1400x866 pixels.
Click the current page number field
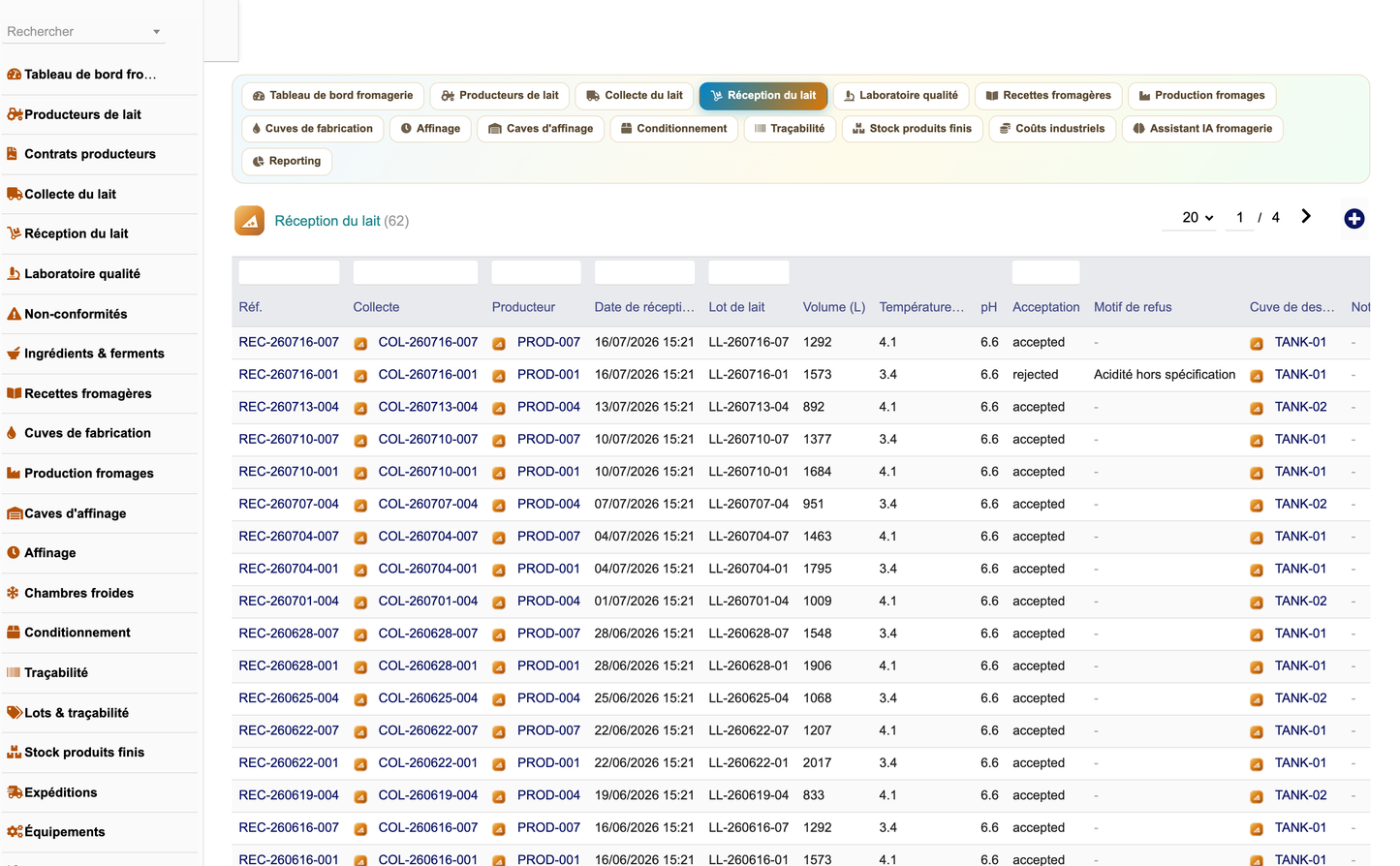(x=1239, y=218)
